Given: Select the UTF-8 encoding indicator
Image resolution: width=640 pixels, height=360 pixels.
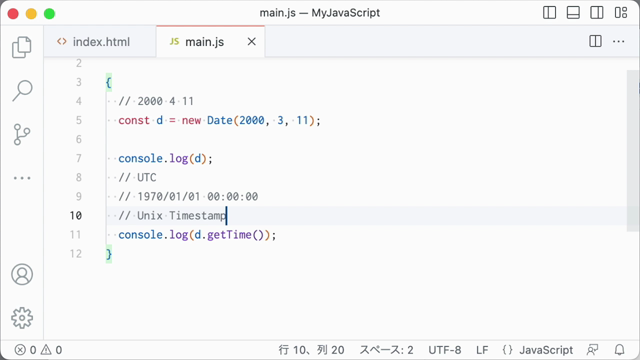Looking at the screenshot, I should (x=444, y=350).
